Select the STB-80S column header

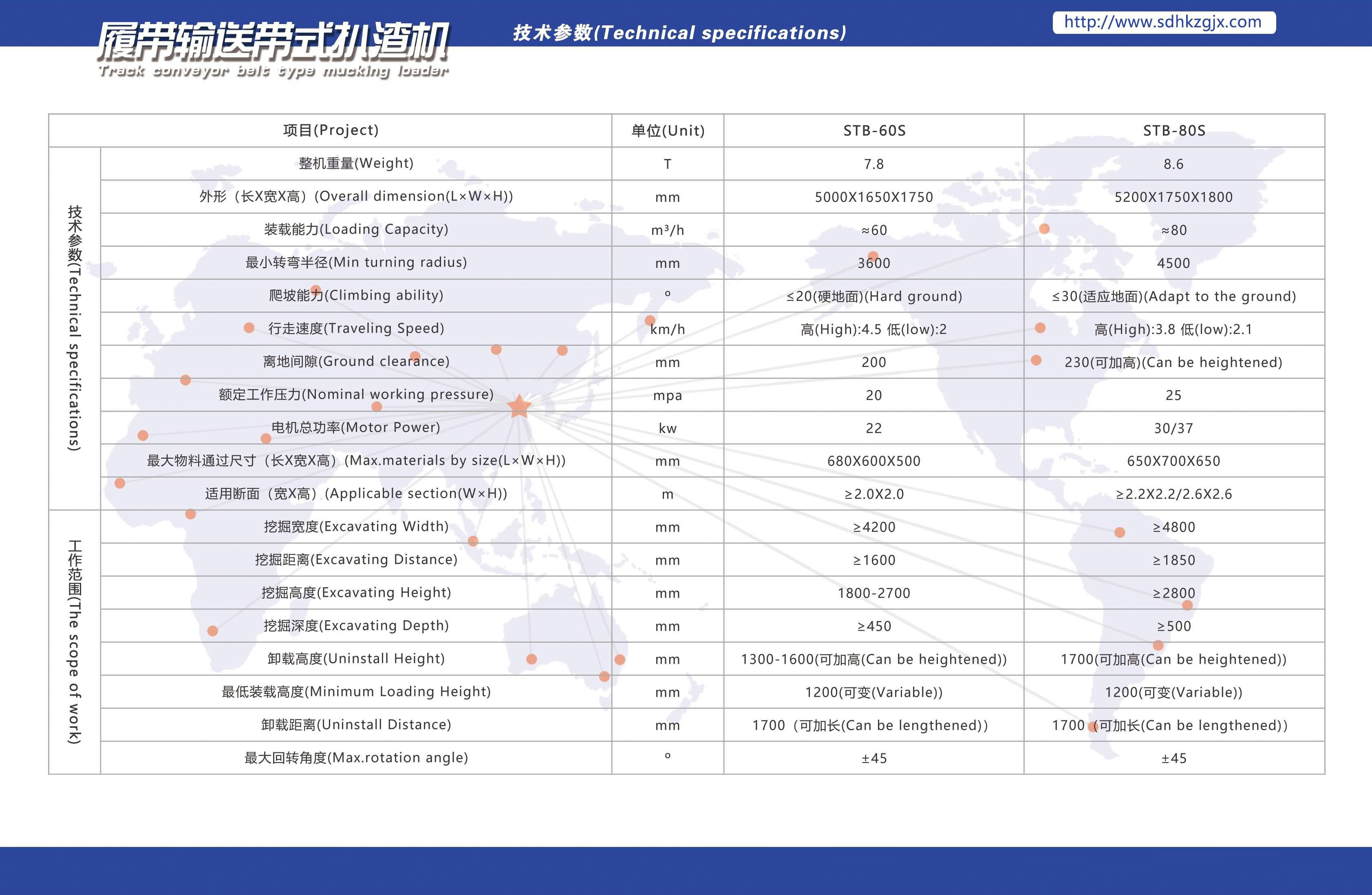1173,131
